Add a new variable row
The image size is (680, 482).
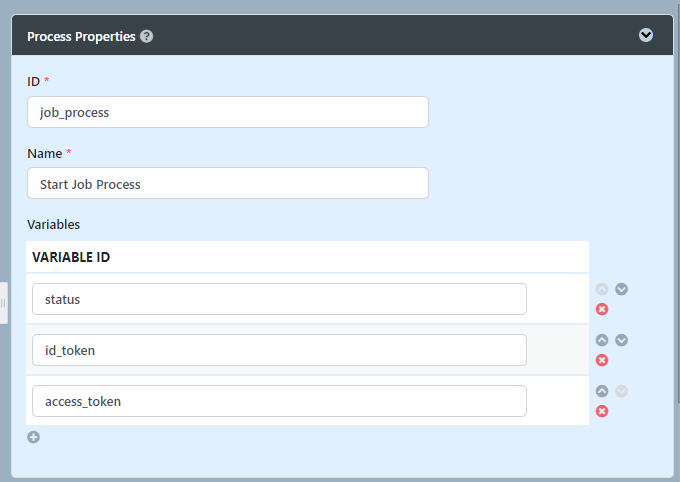click(33, 437)
